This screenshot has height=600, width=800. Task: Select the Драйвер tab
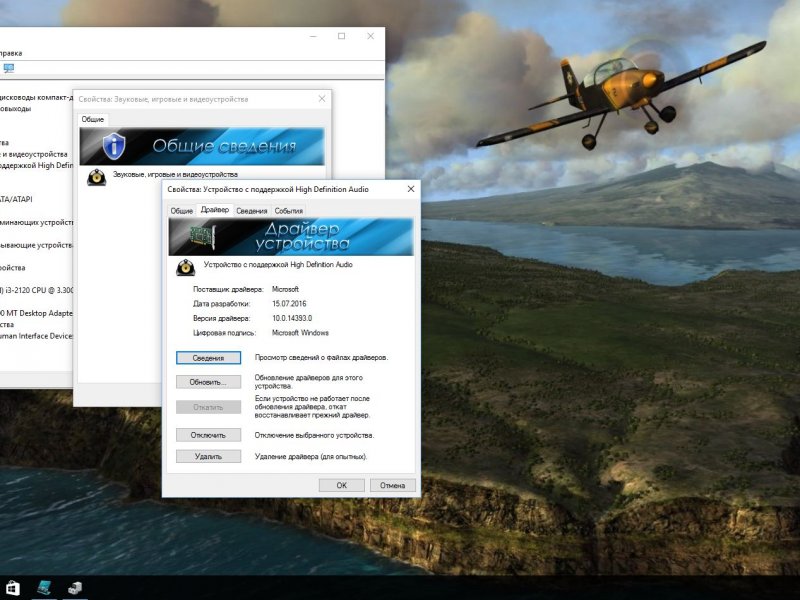[x=215, y=210]
